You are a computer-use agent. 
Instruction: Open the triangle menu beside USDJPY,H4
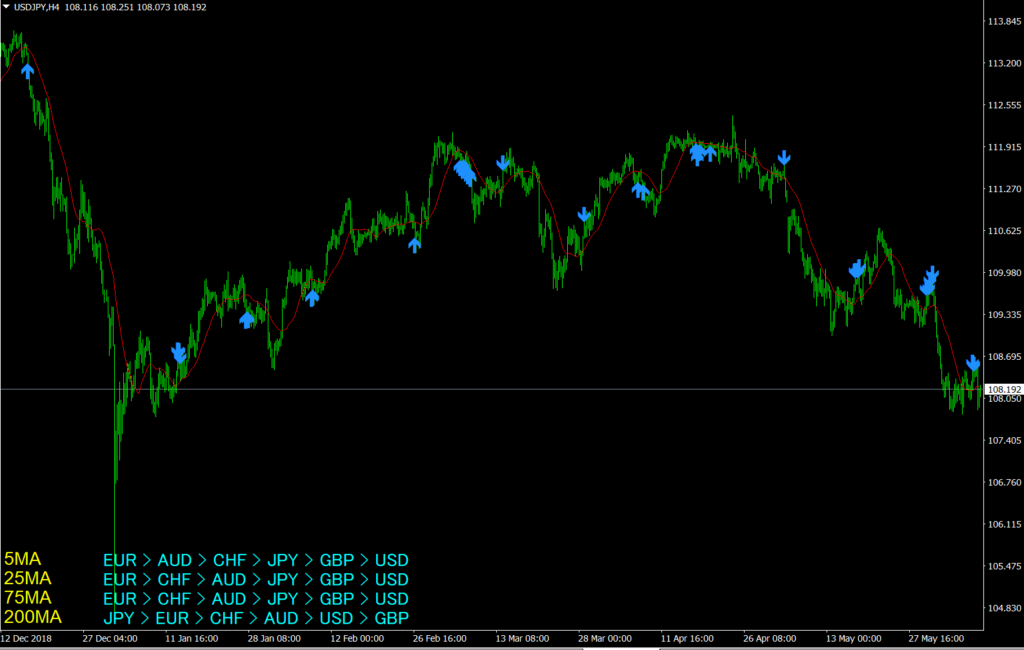tap(6, 7)
